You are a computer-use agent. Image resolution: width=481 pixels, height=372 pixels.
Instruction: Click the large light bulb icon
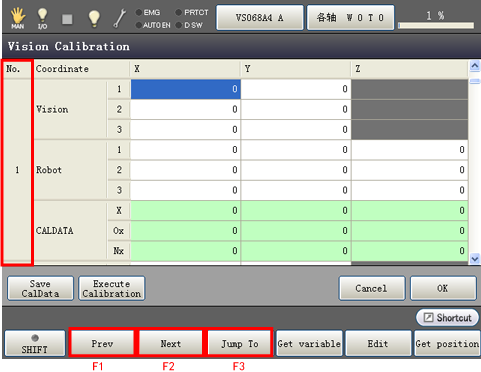pos(94,18)
